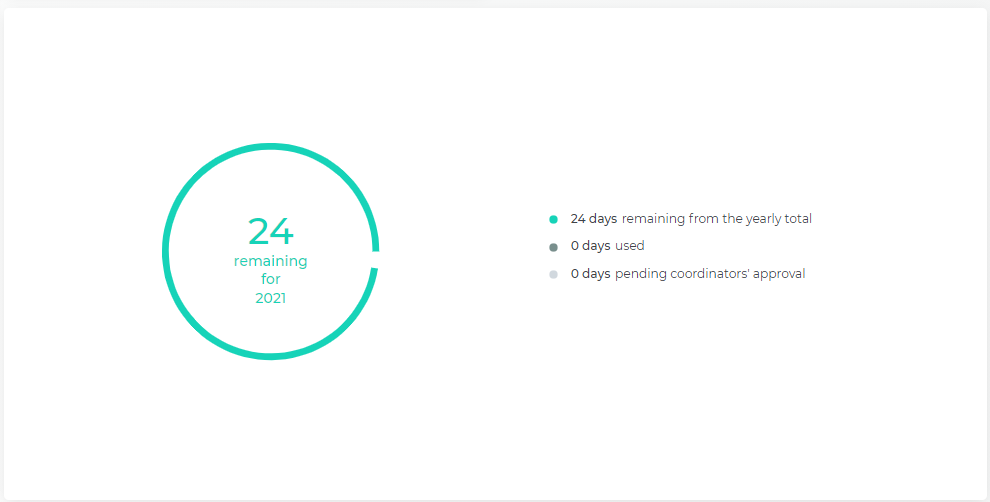
Task: Click the word 'for' inside the donut chart
Action: tap(270, 279)
